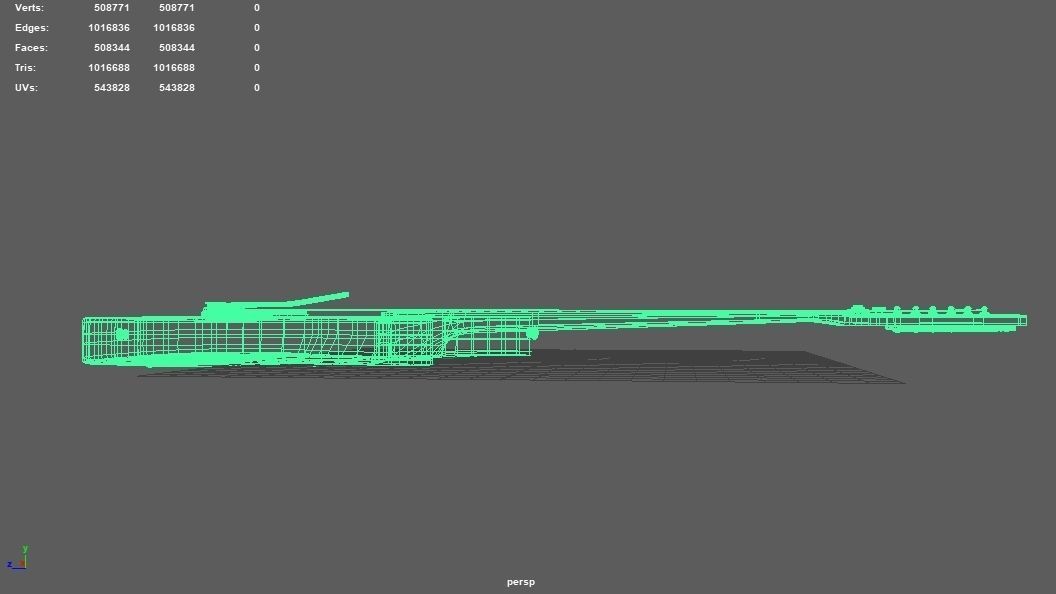Image resolution: width=1056 pixels, height=594 pixels.
Task: Click the persp camera name label
Action: click(521, 582)
